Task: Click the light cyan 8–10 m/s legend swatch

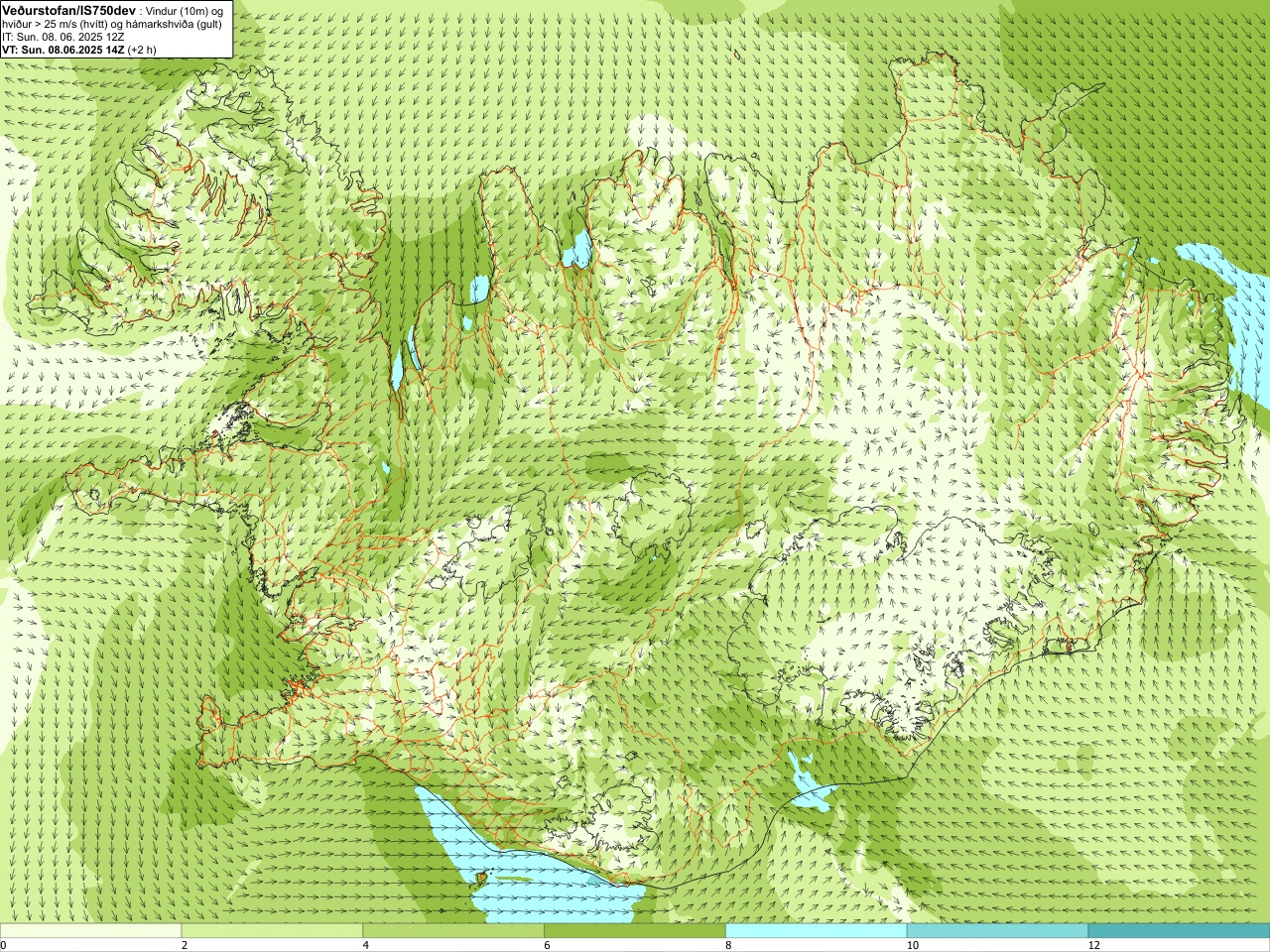Action: tap(816, 931)
